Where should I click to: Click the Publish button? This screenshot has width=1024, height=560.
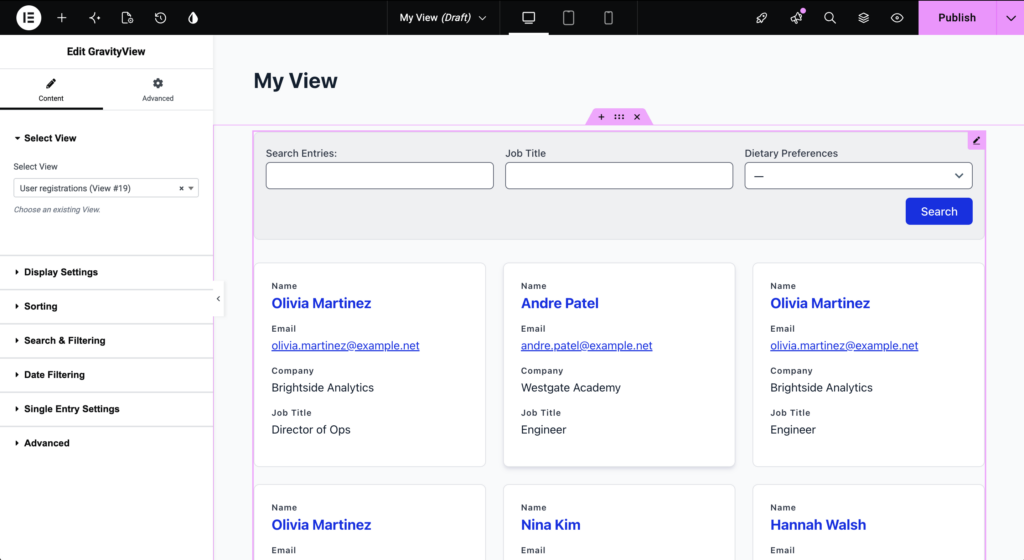[957, 18]
